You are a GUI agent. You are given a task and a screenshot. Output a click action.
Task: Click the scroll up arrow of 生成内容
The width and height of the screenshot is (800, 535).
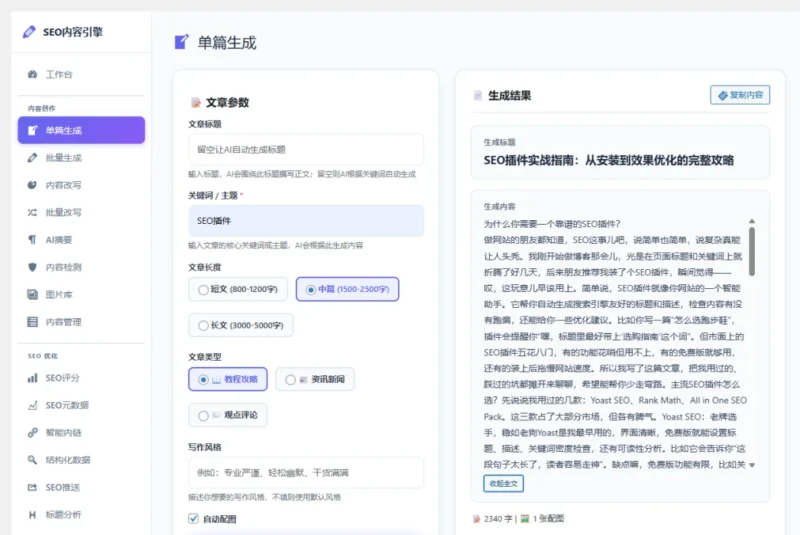pos(752,221)
